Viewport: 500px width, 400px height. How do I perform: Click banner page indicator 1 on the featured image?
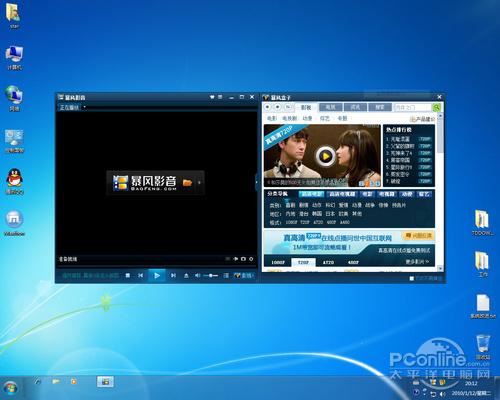click(361, 183)
